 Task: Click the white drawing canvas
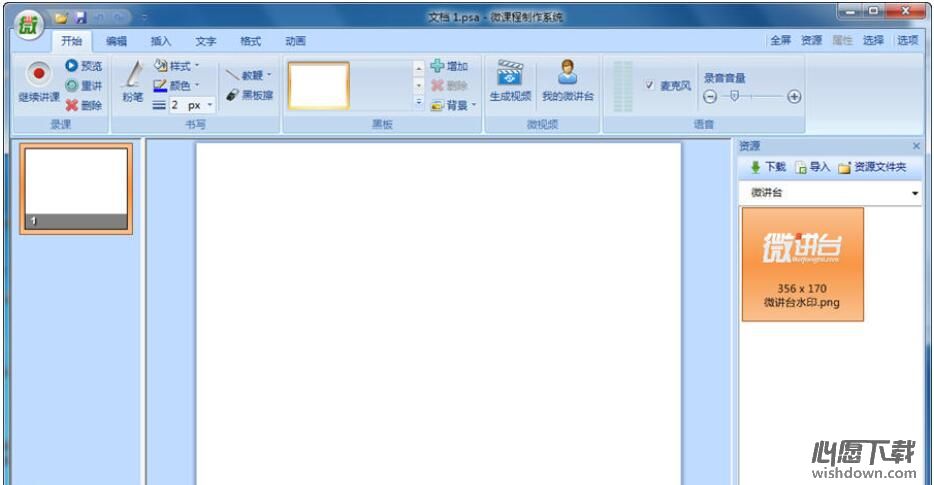click(438, 313)
